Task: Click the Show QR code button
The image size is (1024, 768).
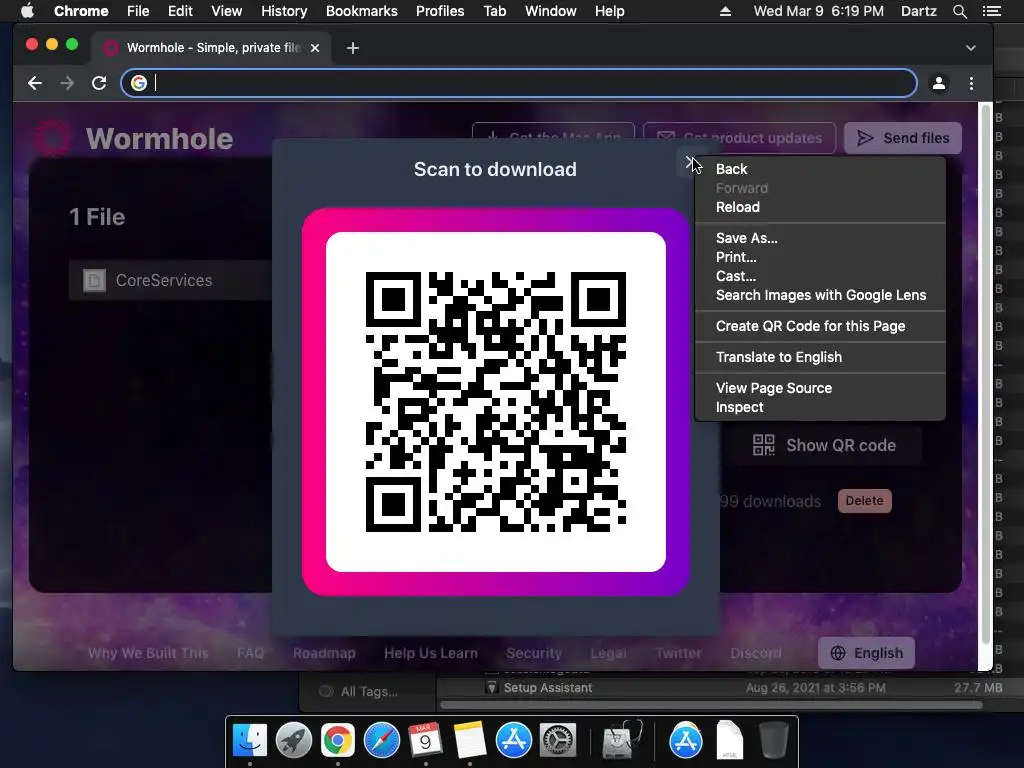Action: 824,445
